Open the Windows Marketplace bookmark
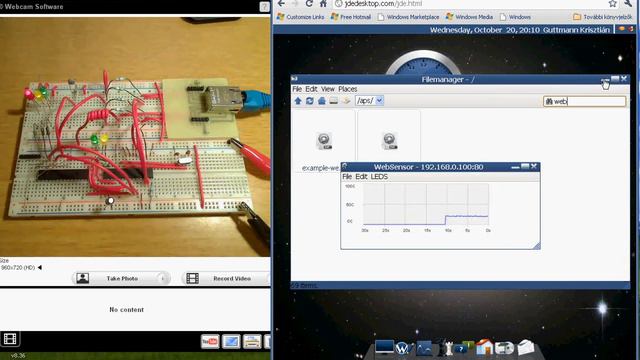 point(408,17)
